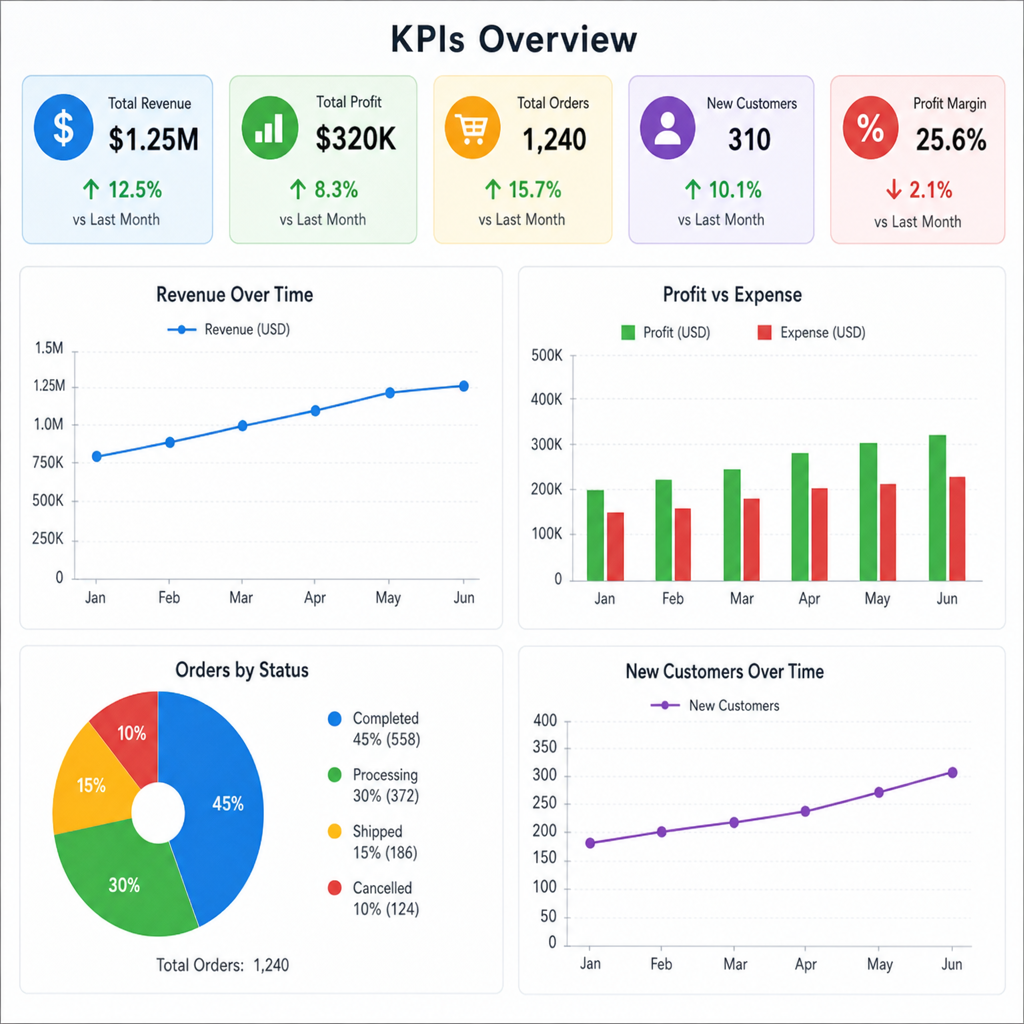The height and width of the screenshot is (1024, 1024).
Task: Click the New Customers Over Time chart title
Action: (x=725, y=671)
